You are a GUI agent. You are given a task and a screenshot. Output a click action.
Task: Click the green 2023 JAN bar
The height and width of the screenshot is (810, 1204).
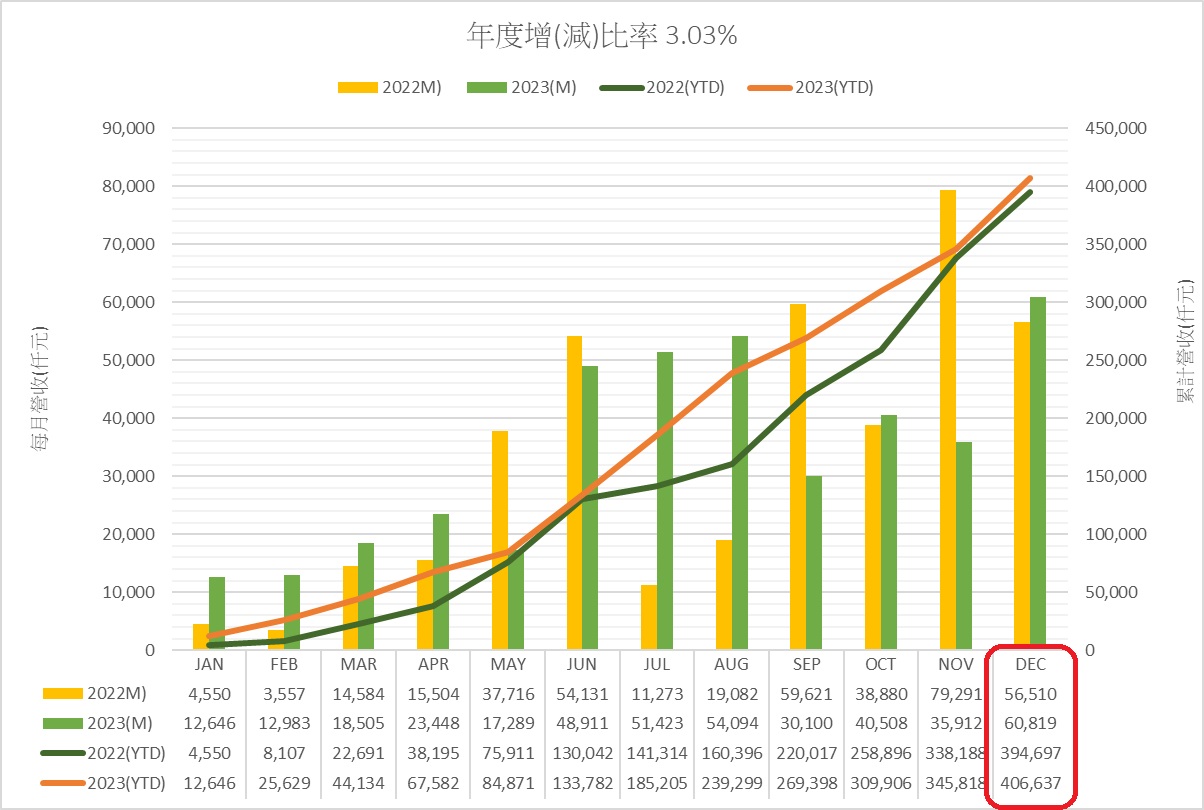[217, 612]
